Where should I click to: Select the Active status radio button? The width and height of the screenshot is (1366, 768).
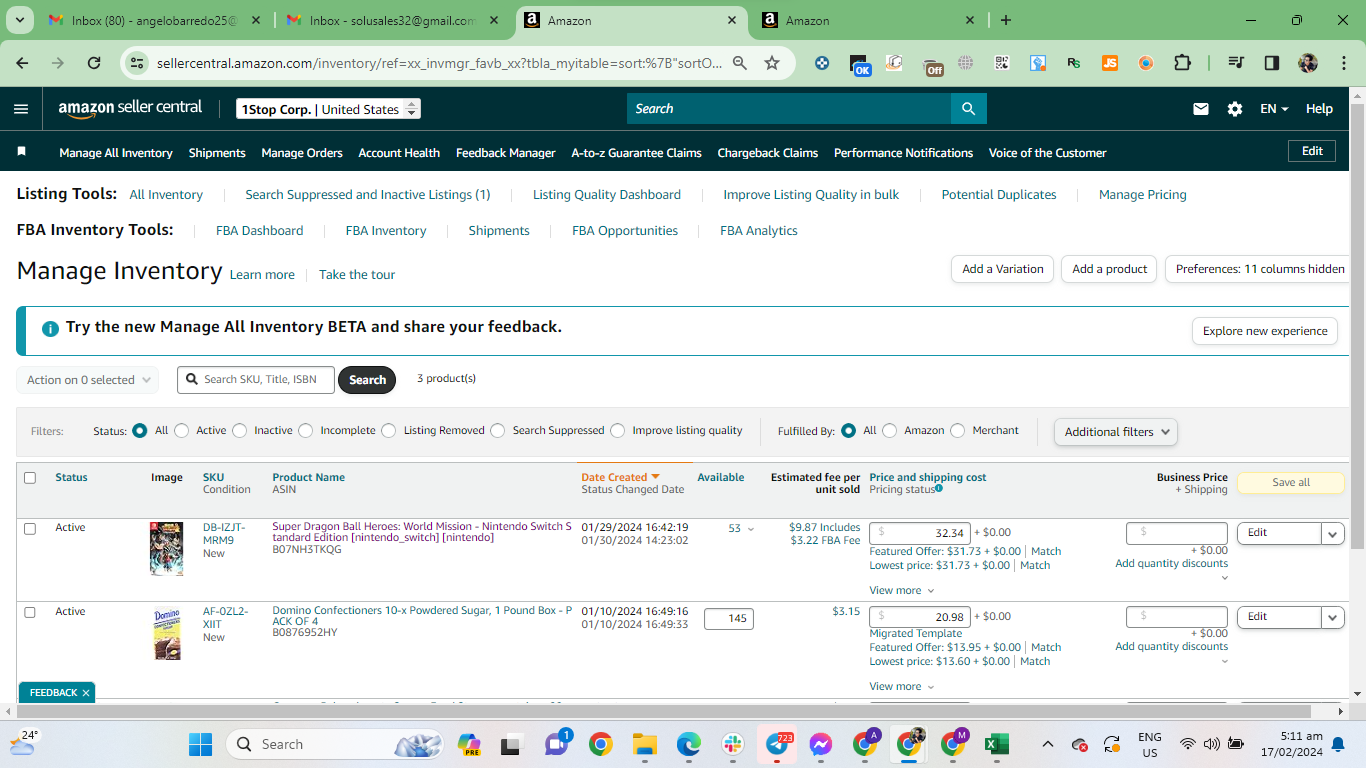click(x=182, y=431)
